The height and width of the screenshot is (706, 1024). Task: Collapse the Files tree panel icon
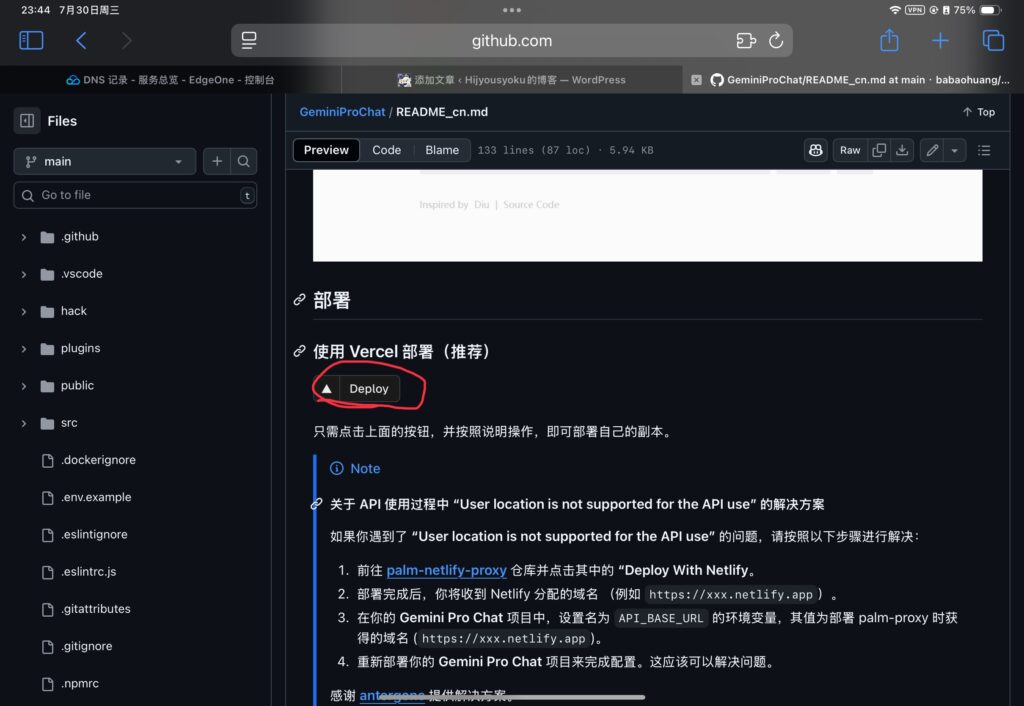click(x=27, y=121)
